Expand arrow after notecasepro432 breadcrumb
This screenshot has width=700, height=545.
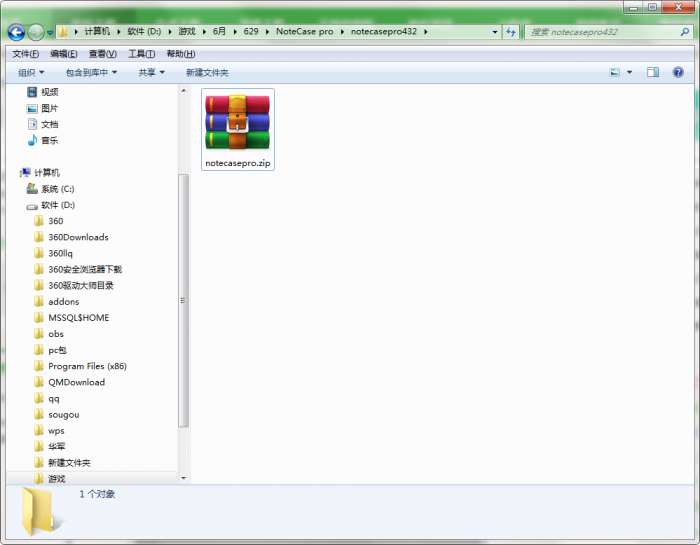pos(425,32)
